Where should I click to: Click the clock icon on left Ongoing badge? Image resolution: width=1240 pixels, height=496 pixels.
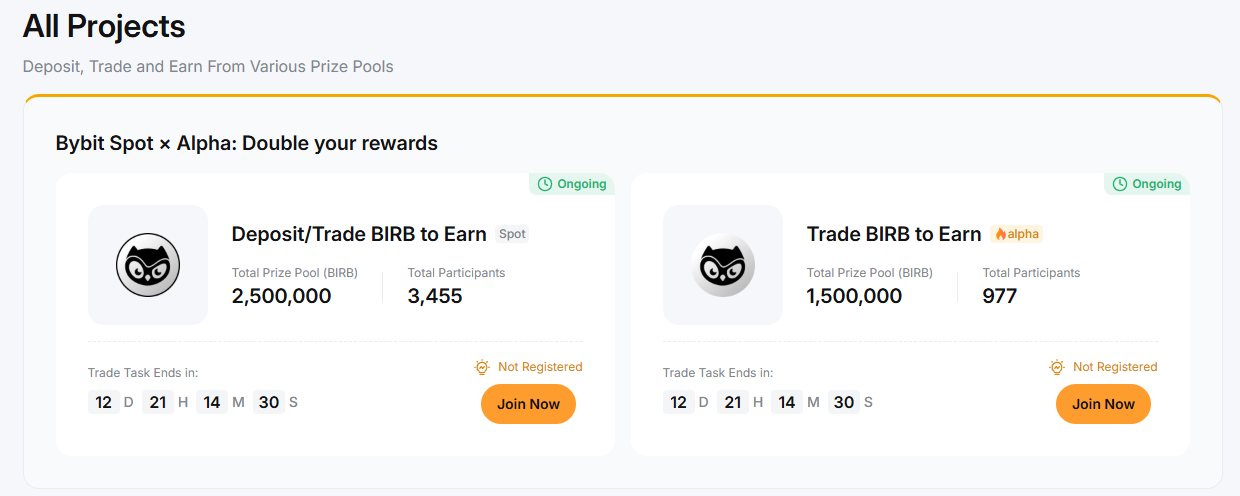pyautogui.click(x=545, y=184)
